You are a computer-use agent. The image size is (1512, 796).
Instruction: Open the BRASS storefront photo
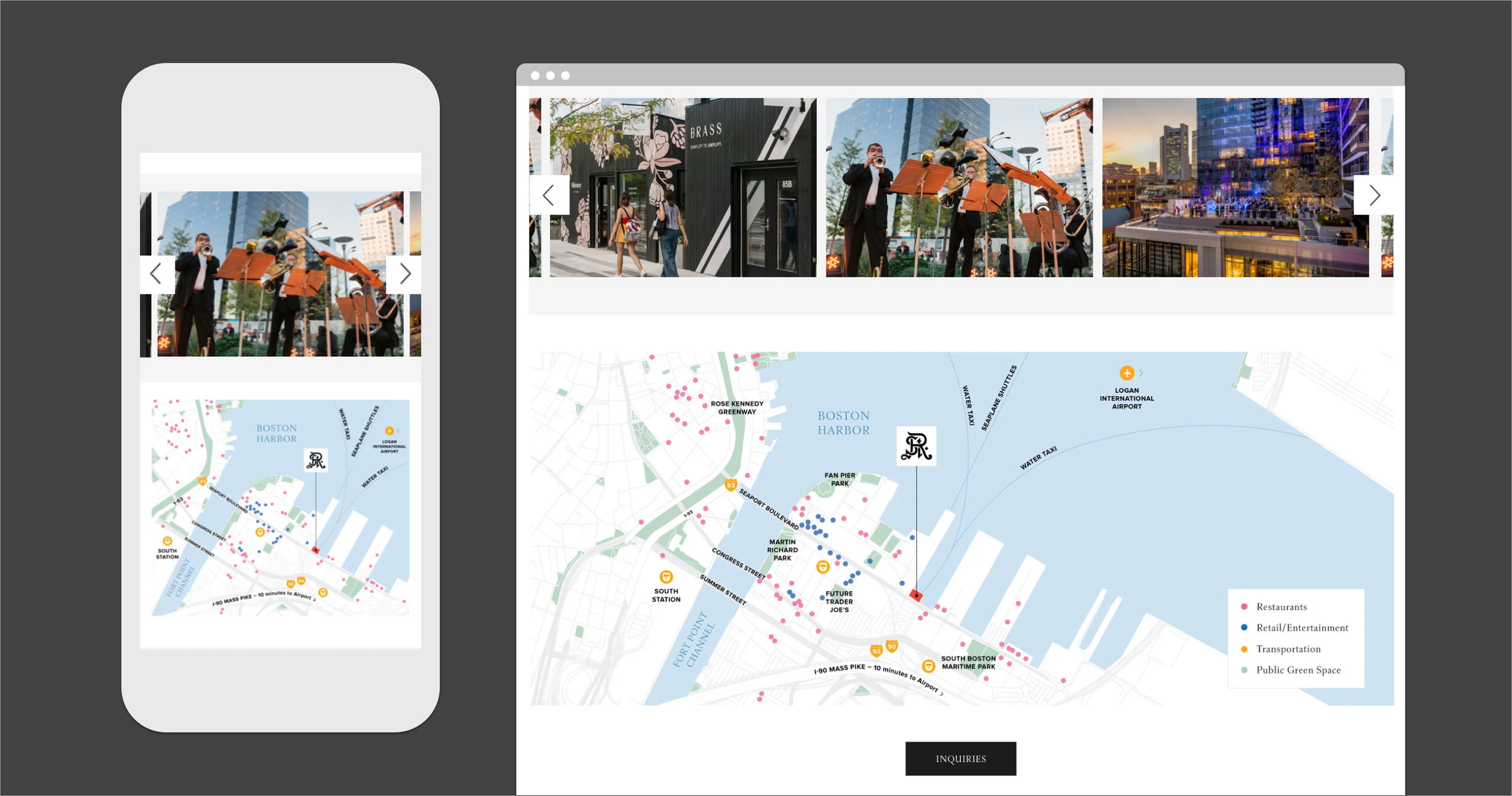(682, 188)
